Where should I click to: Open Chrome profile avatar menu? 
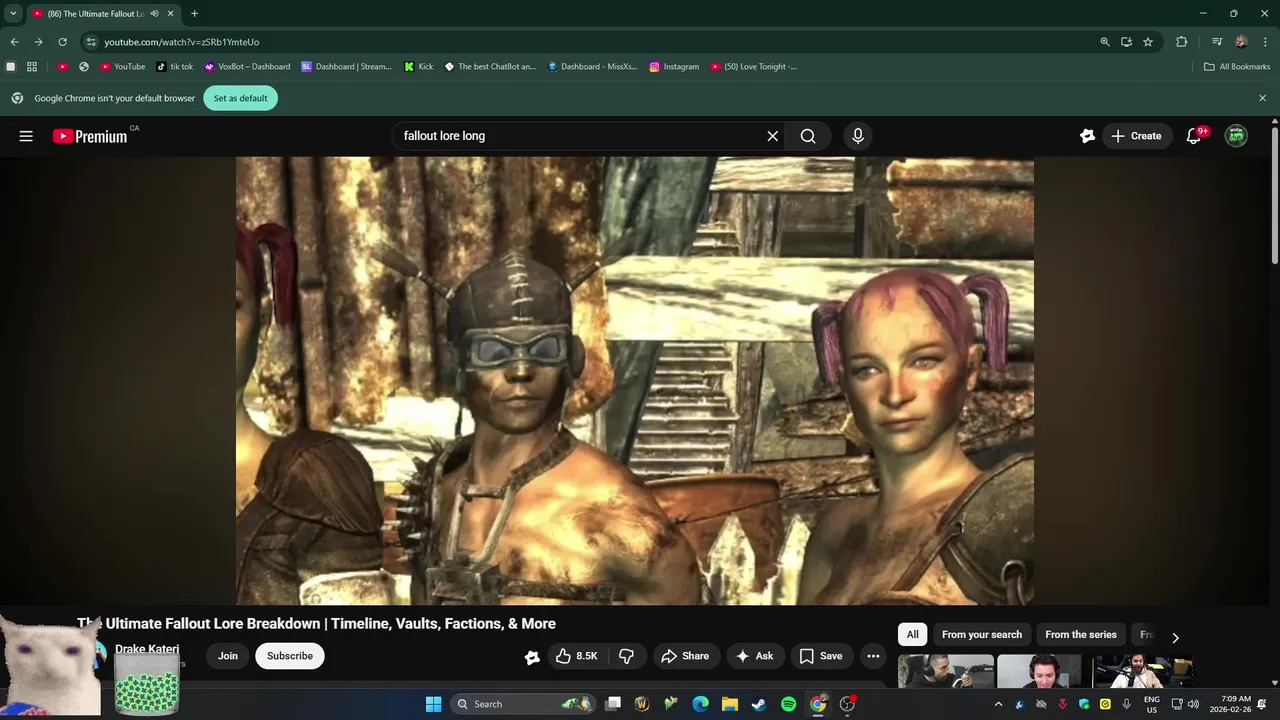coord(1241,42)
